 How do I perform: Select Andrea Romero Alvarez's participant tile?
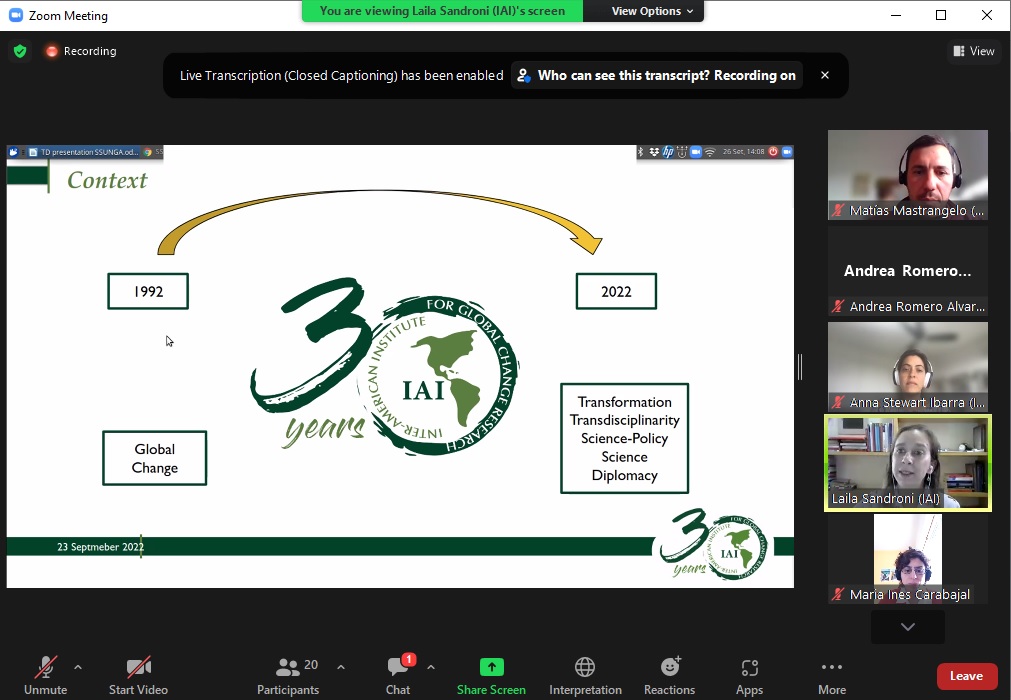point(908,271)
